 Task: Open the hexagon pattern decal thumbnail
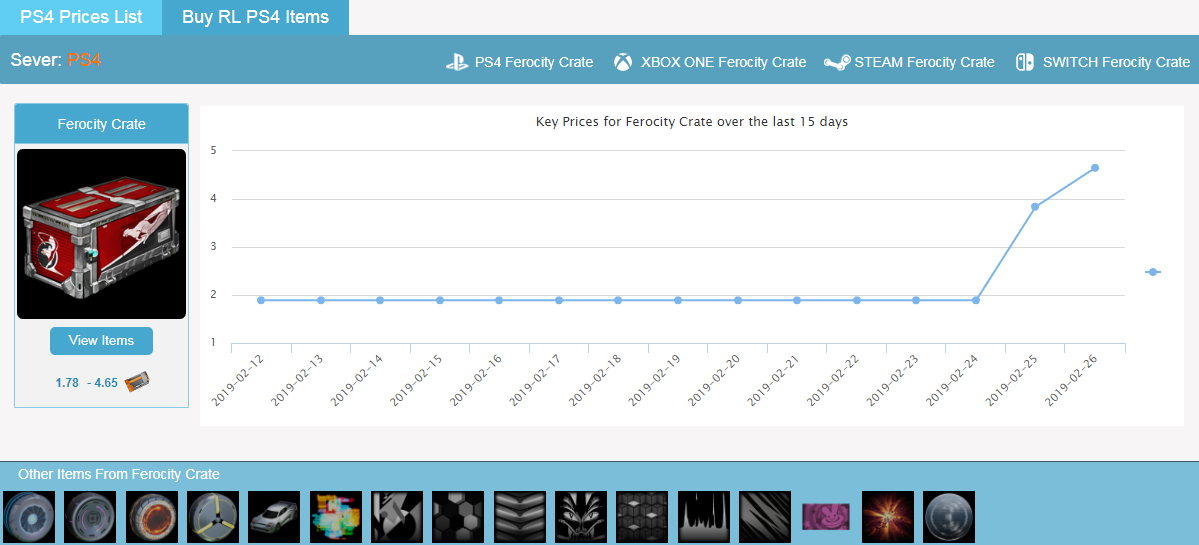click(458, 517)
